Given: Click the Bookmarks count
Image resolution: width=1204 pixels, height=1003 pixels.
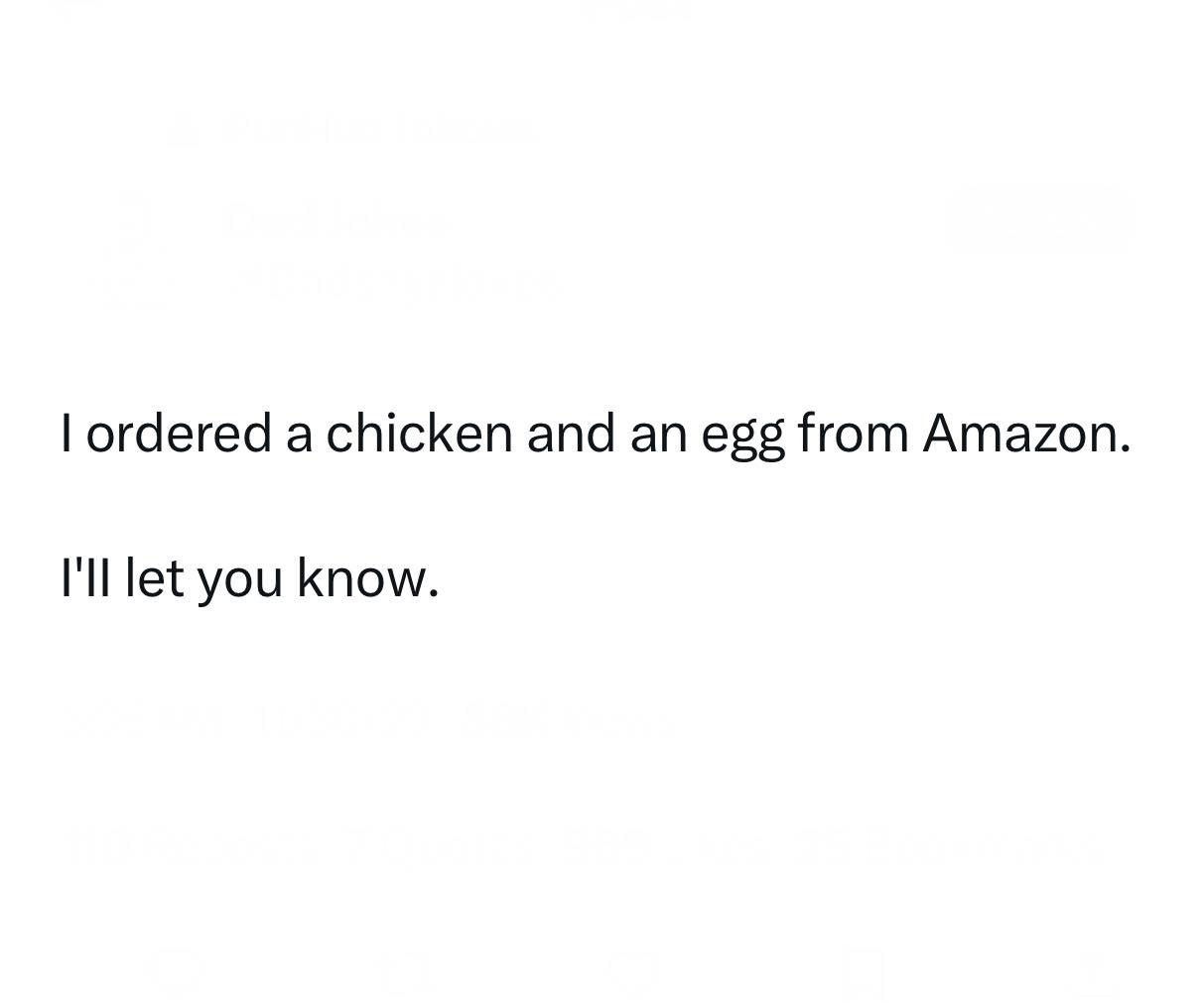Looking at the screenshot, I should (x=948, y=846).
